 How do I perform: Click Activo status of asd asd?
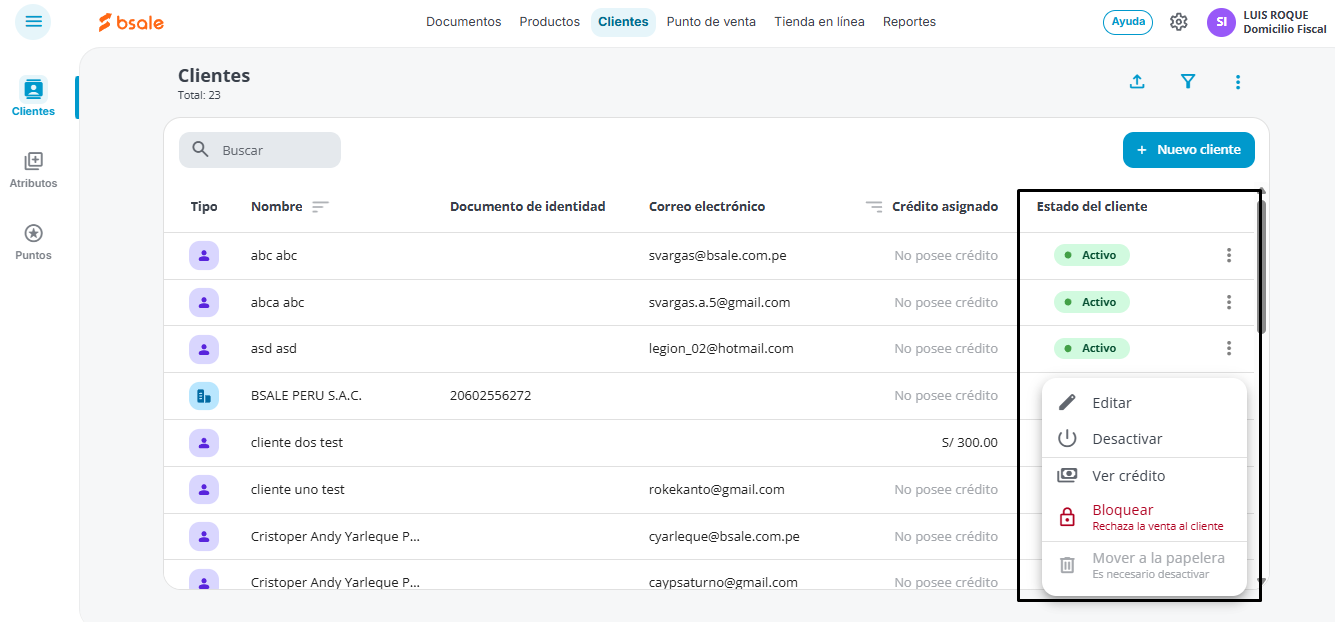1091,349
